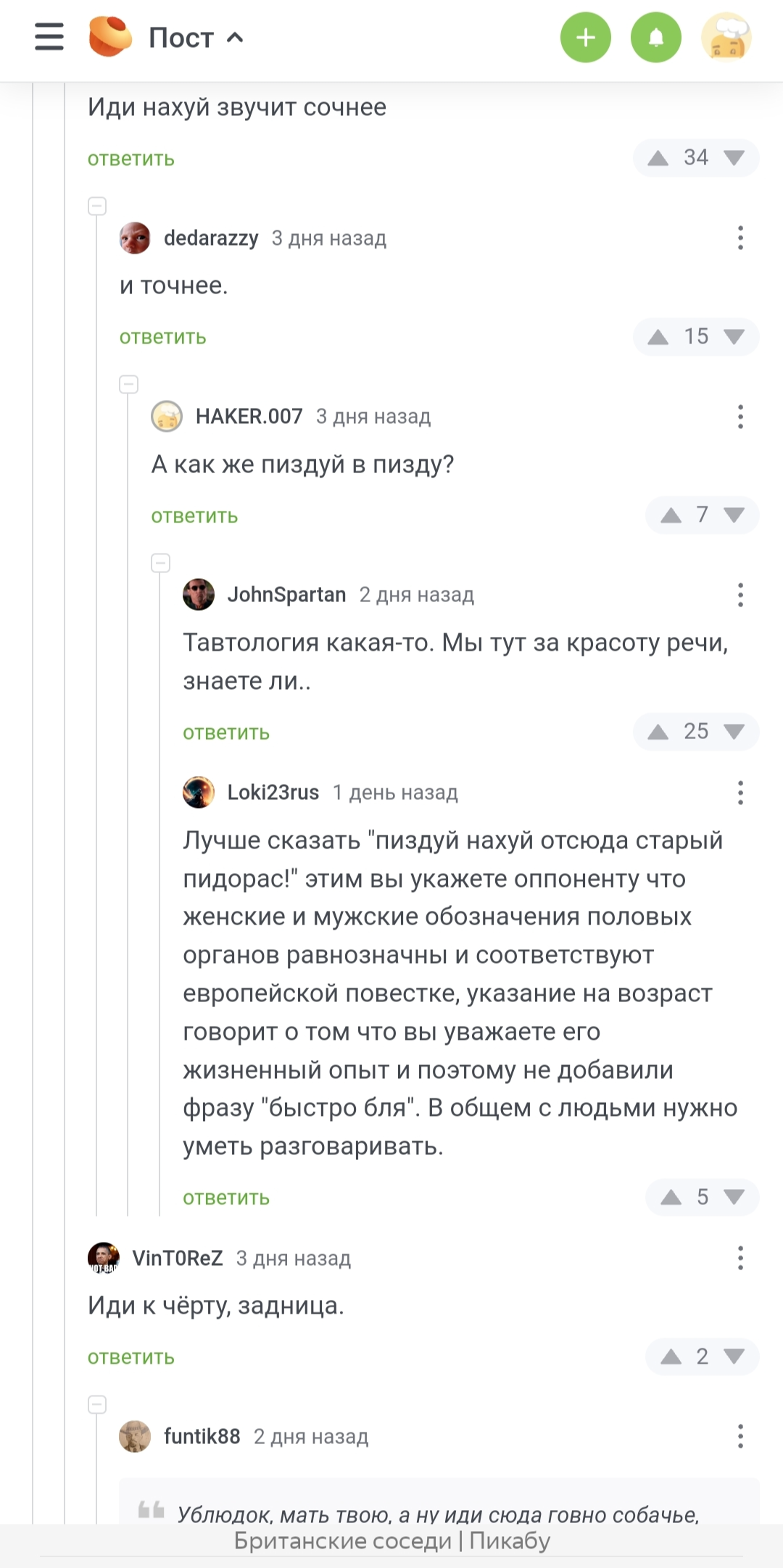
Task: Open notifications bell
Action: 656,38
